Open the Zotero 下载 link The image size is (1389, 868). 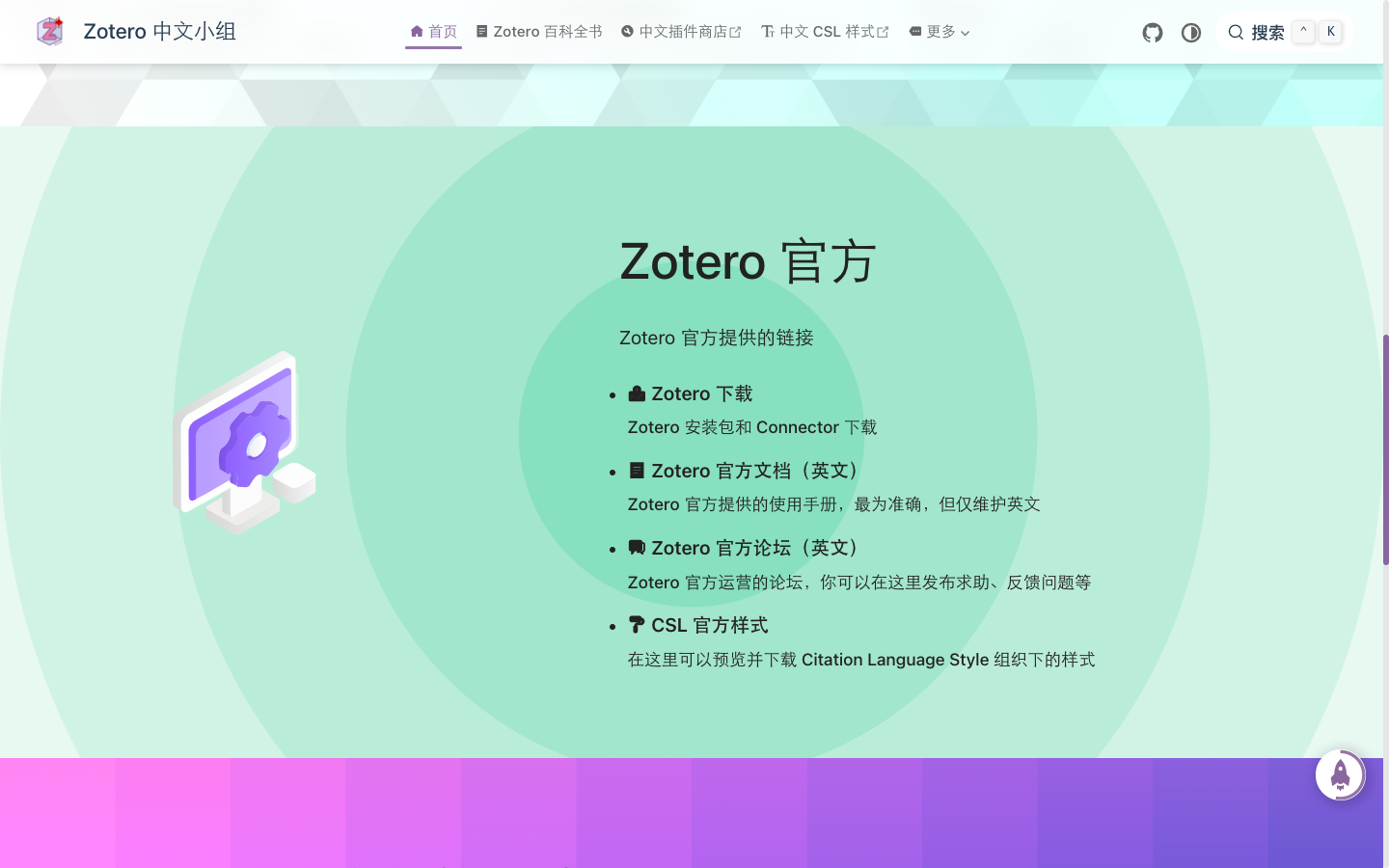click(x=701, y=393)
